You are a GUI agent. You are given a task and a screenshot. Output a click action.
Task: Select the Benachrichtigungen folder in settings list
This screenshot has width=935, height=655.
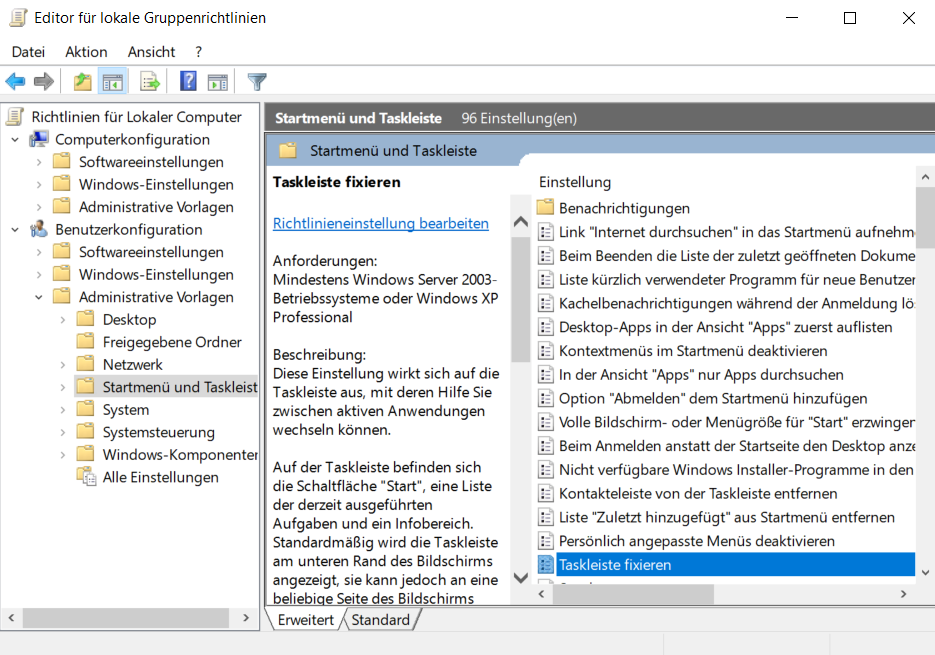pos(624,208)
